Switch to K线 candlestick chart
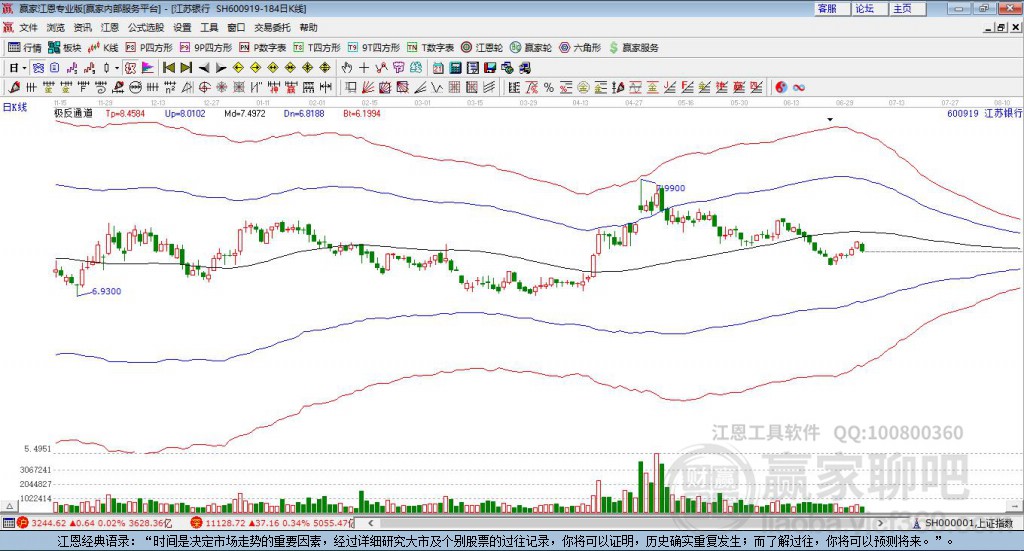 104,47
